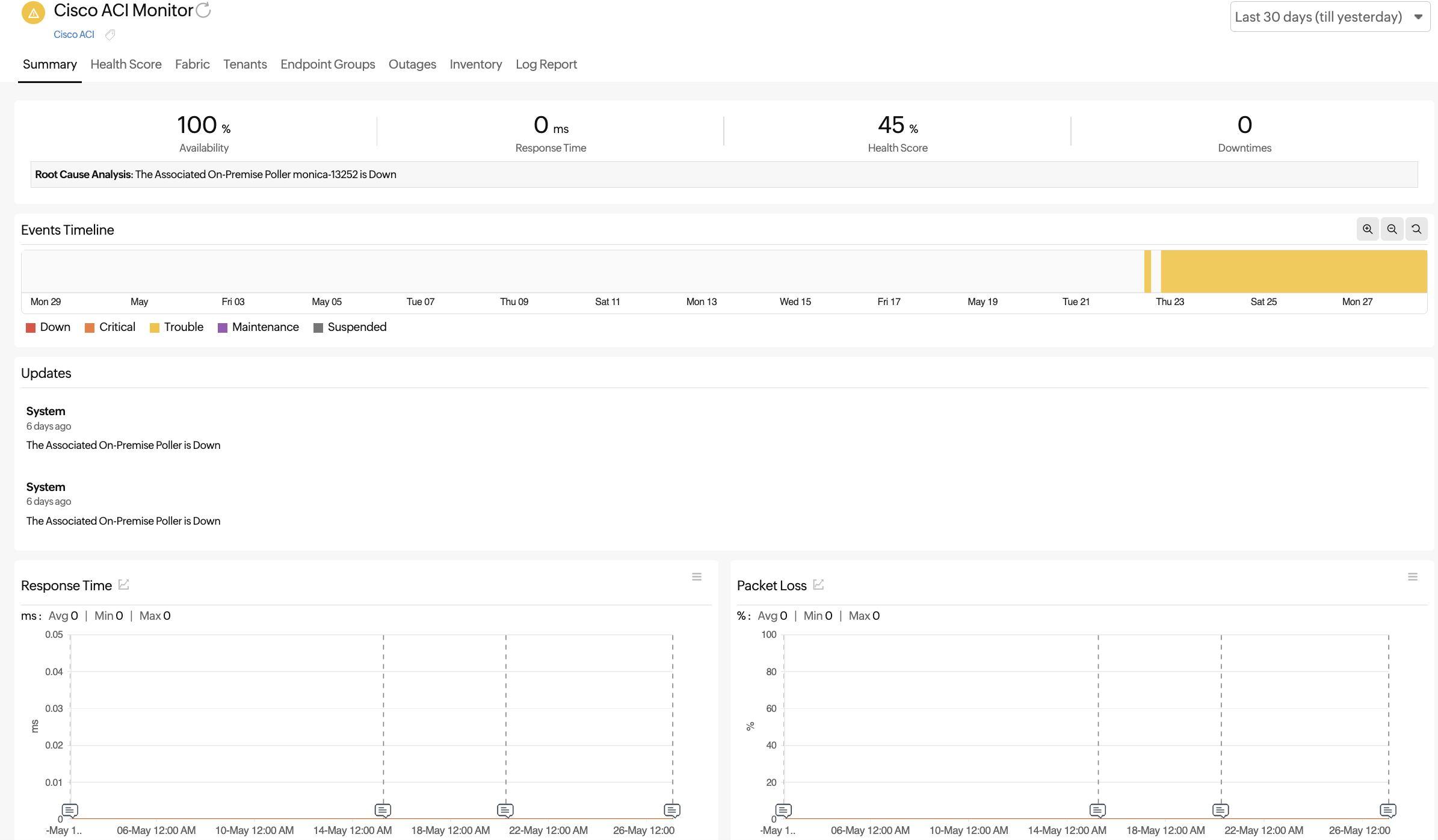The image size is (1438, 840).
Task: Click the Cisco ACI link under title
Action: point(74,35)
